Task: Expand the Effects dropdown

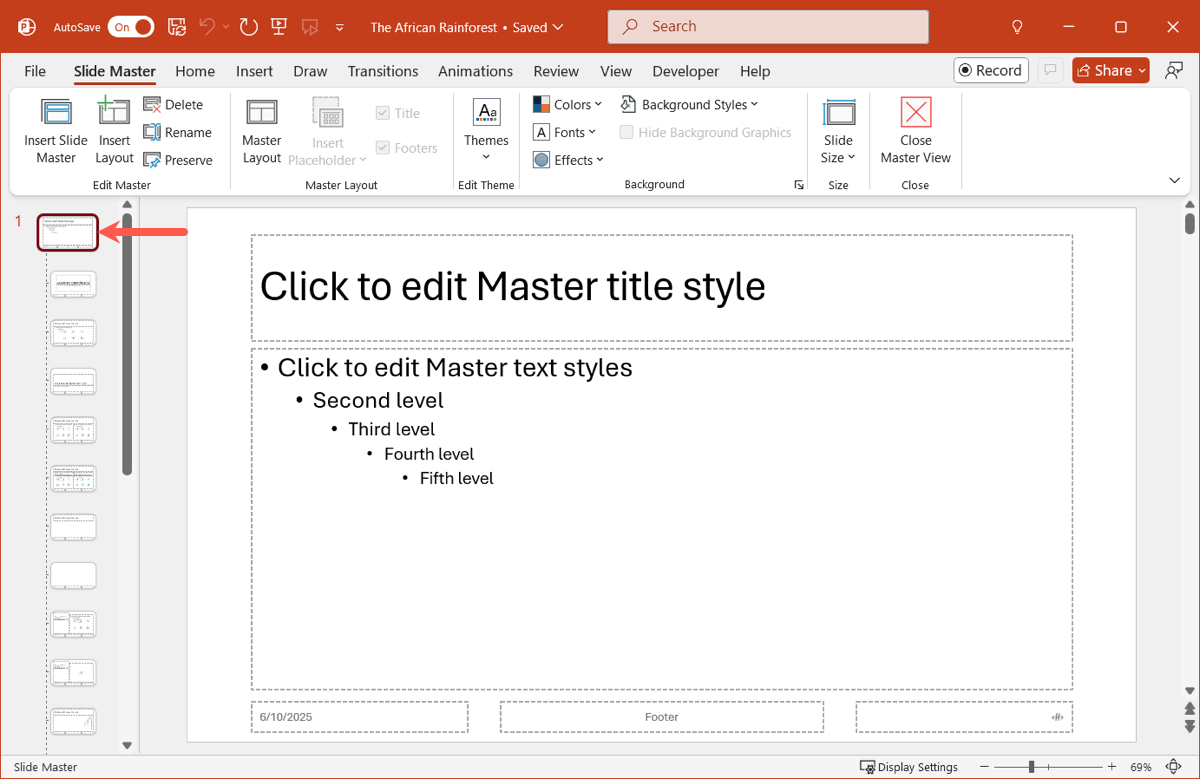Action: [568, 160]
